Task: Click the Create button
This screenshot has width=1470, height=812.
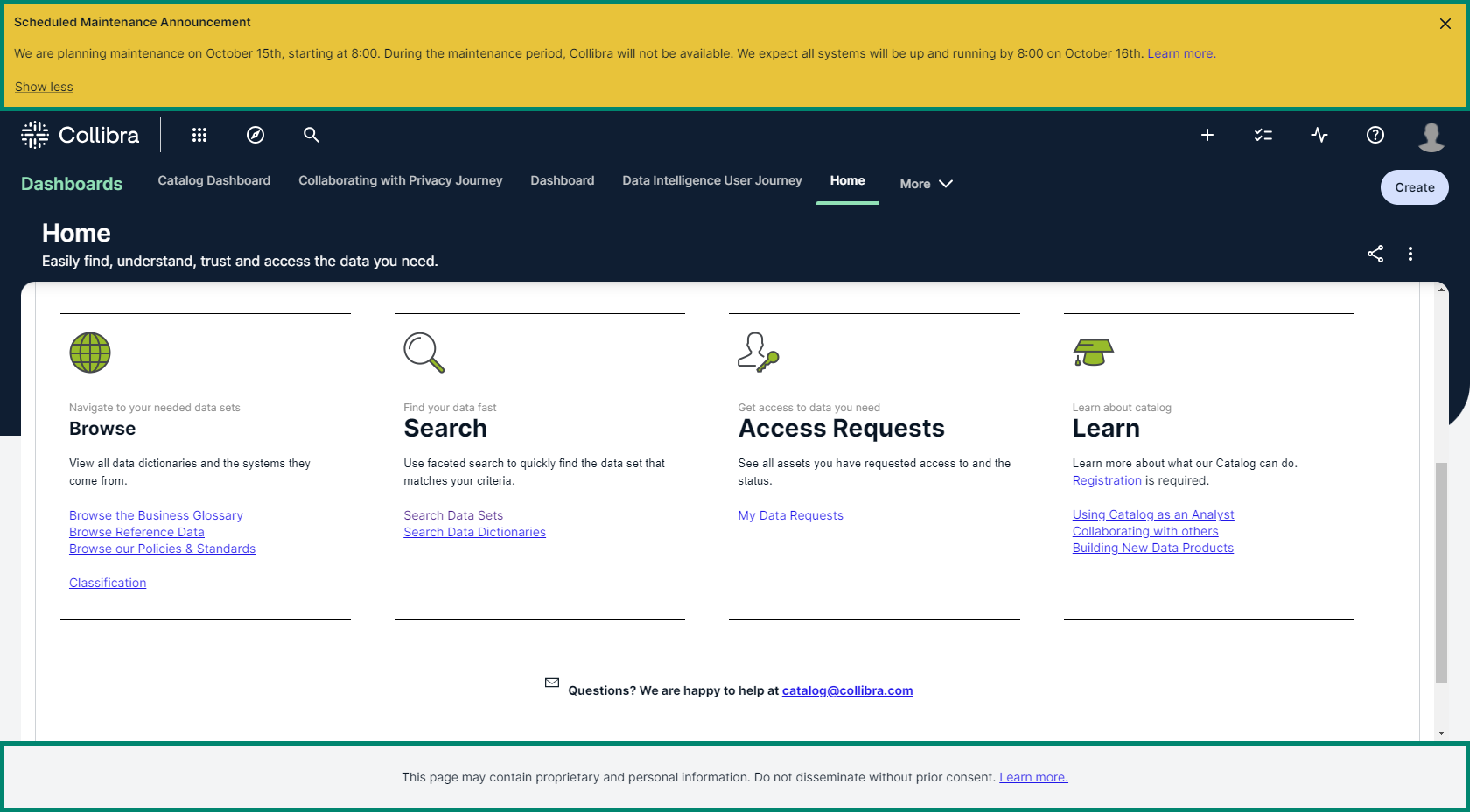Action: coord(1414,187)
